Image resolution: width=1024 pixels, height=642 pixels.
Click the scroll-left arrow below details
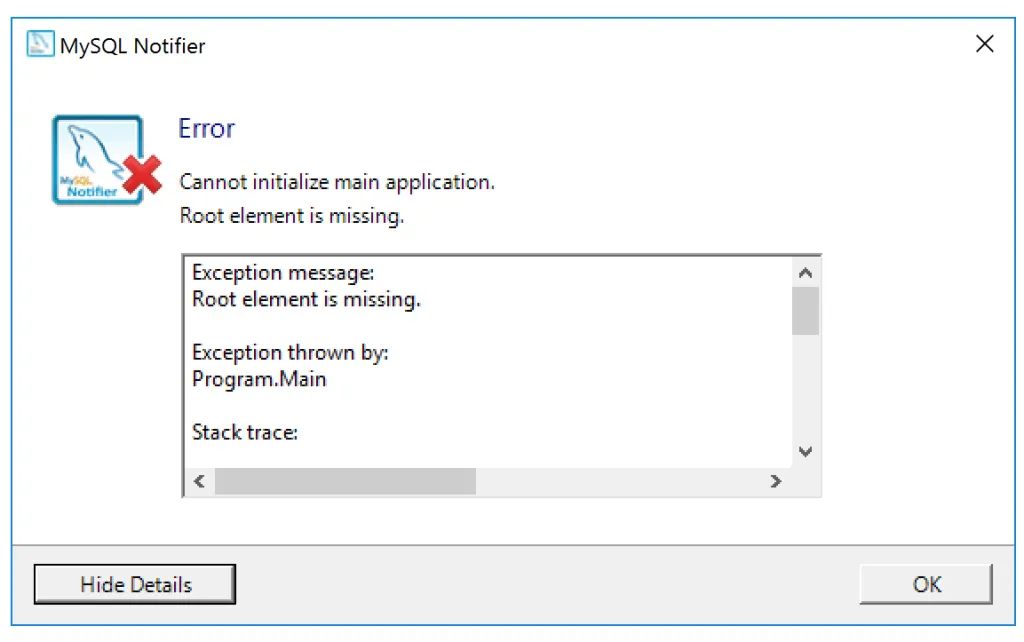click(x=198, y=482)
